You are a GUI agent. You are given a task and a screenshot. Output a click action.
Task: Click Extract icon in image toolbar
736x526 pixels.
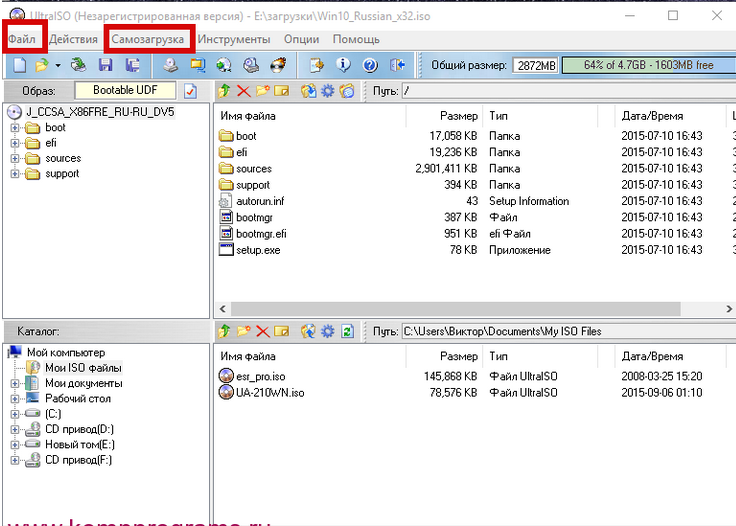coord(308,91)
